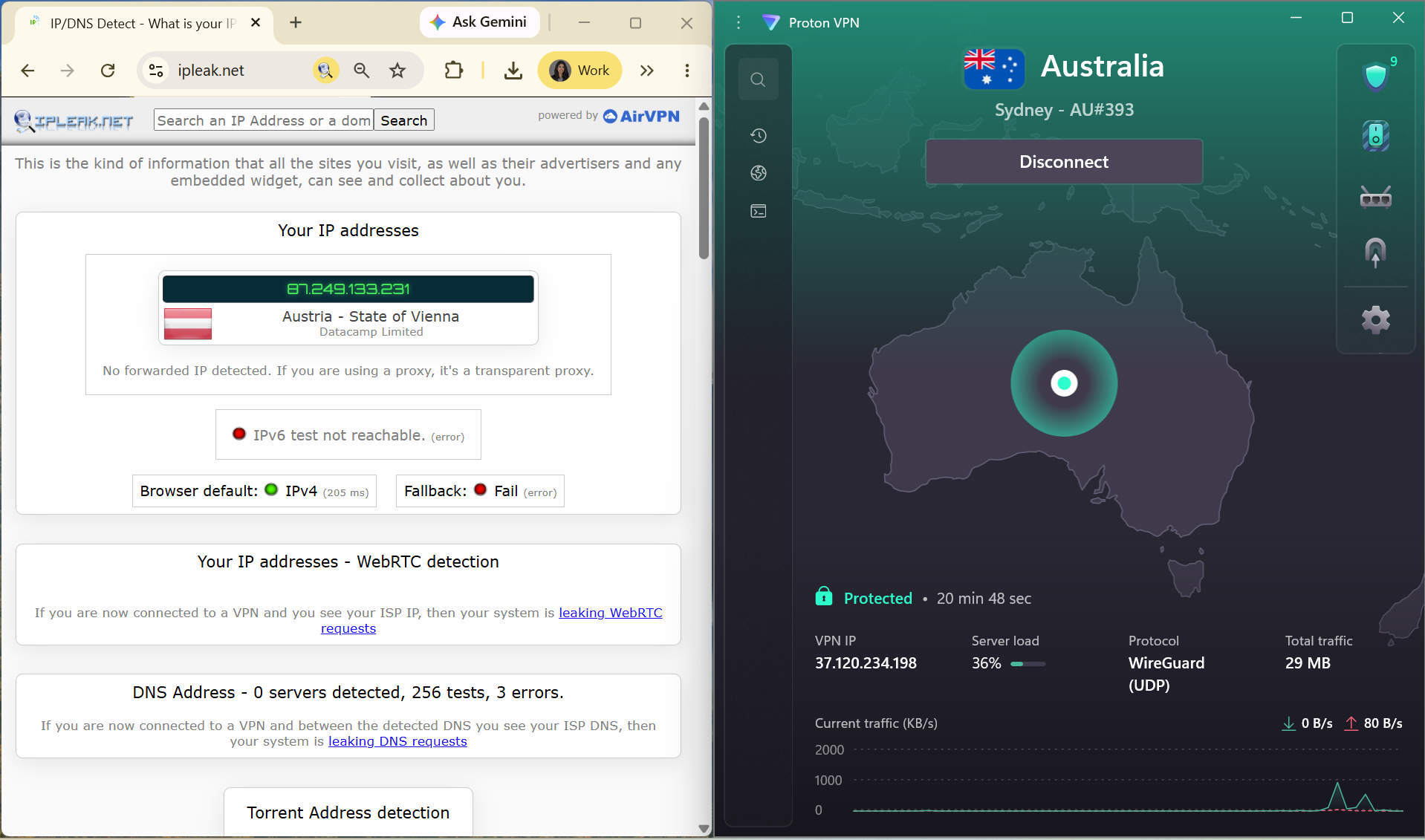
Task: Open site information icon in address bar
Action: (x=156, y=71)
